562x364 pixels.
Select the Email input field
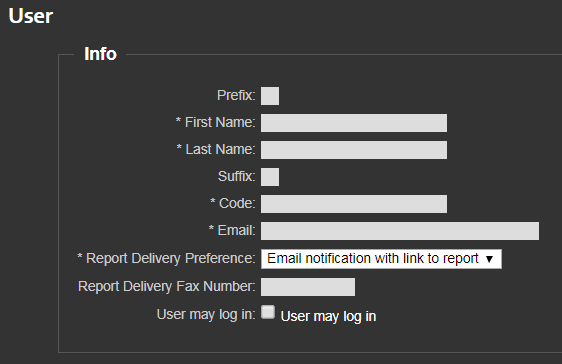(x=400, y=231)
